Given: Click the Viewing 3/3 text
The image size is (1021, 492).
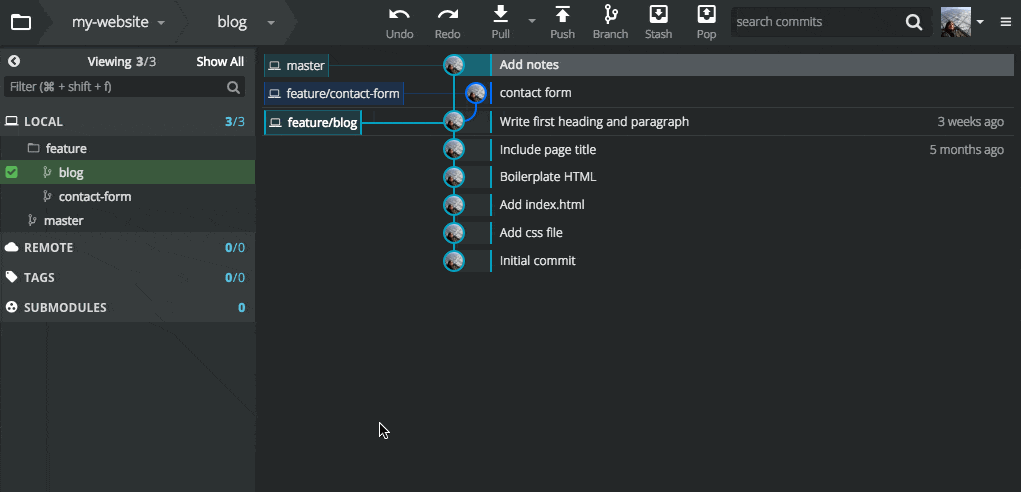Looking at the screenshot, I should [x=122, y=62].
